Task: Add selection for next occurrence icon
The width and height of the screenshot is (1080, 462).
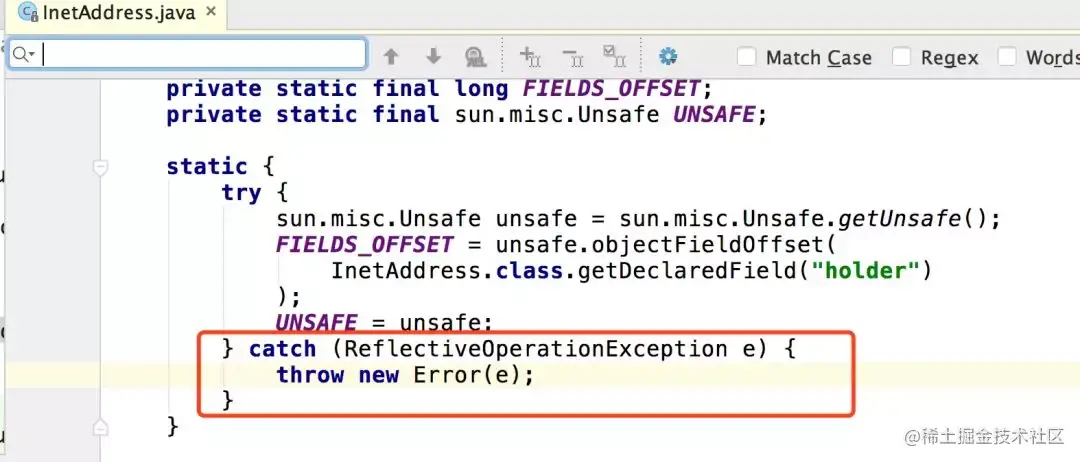Action: pyautogui.click(x=530, y=56)
